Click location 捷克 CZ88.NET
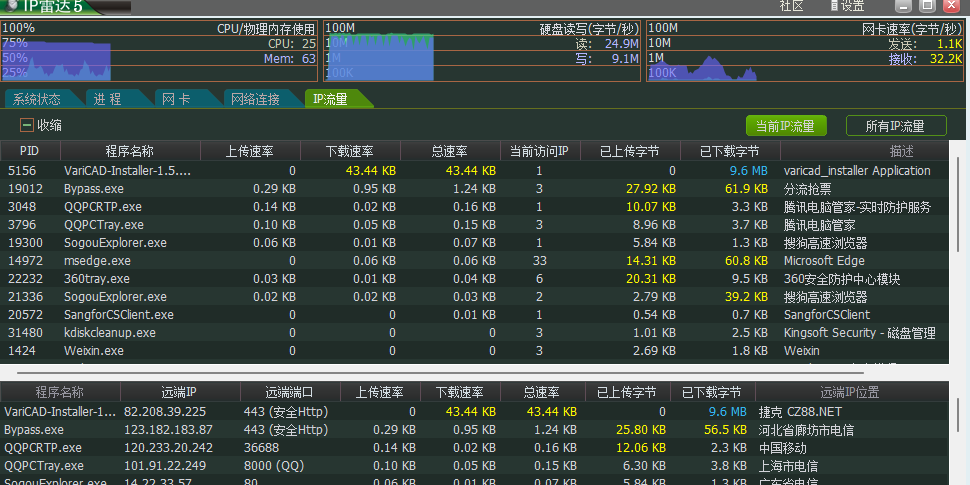The height and width of the screenshot is (485, 970). click(800, 411)
